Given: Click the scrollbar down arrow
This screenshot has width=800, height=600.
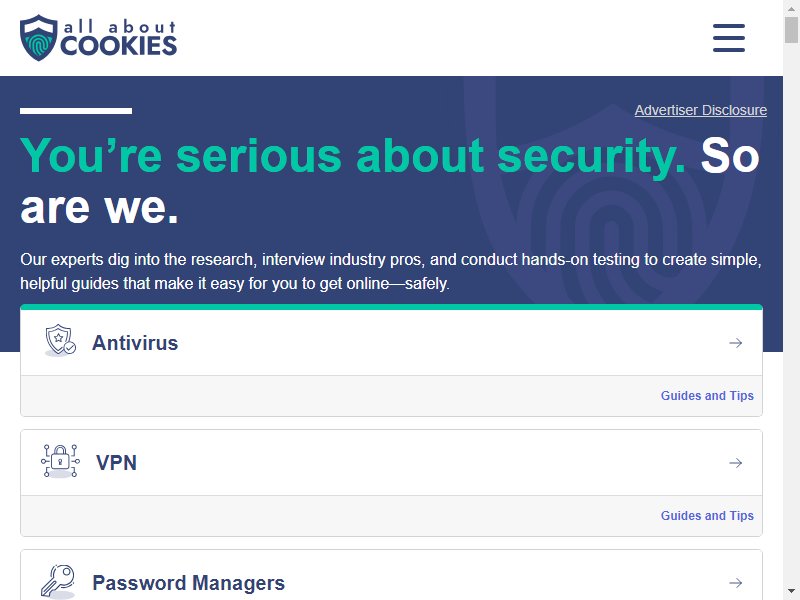Looking at the screenshot, I should (x=791, y=591).
